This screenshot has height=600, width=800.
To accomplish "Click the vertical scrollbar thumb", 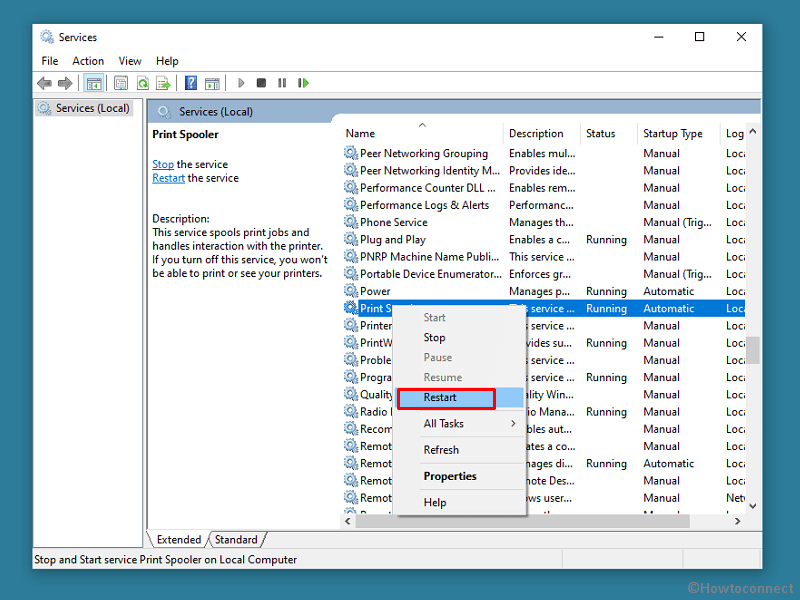I will (753, 350).
